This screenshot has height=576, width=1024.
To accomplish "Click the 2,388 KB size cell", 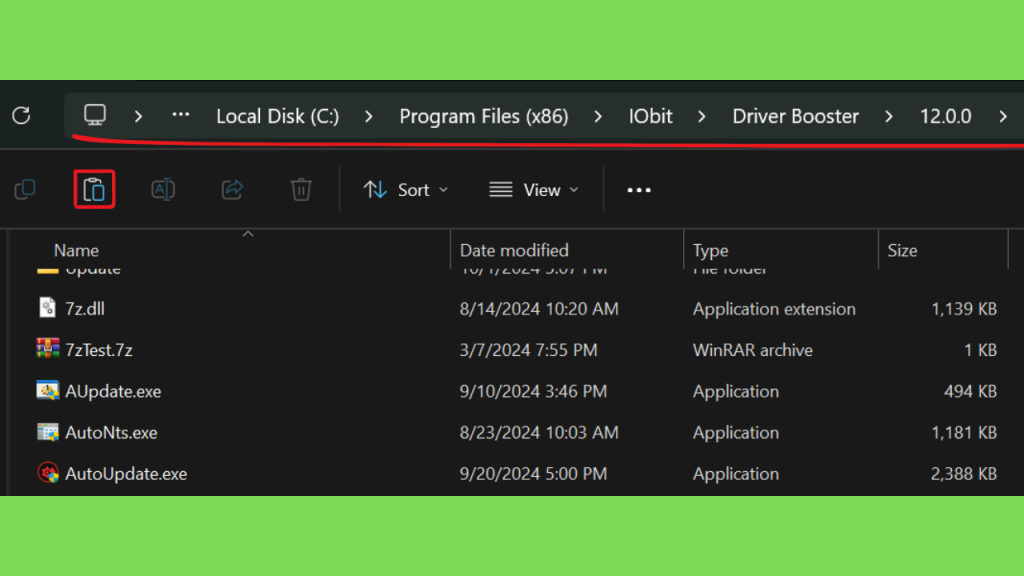I will [964, 473].
